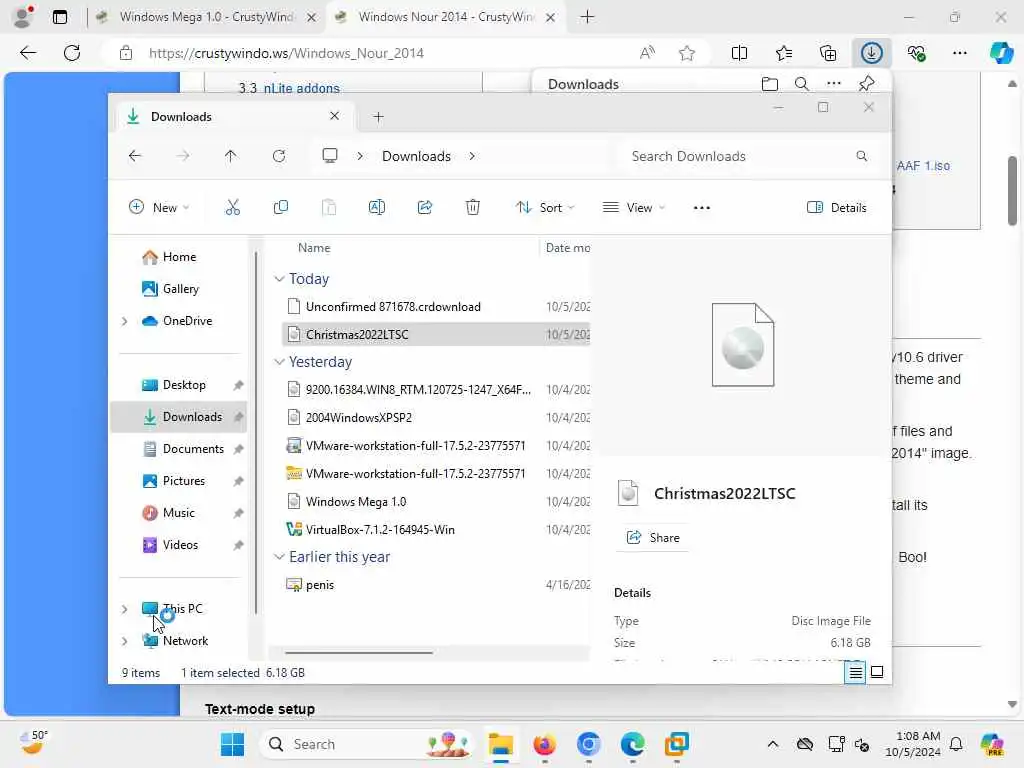Click the Edge Downloads toolbar icon
The width and height of the screenshot is (1024, 768).
pos(872,53)
